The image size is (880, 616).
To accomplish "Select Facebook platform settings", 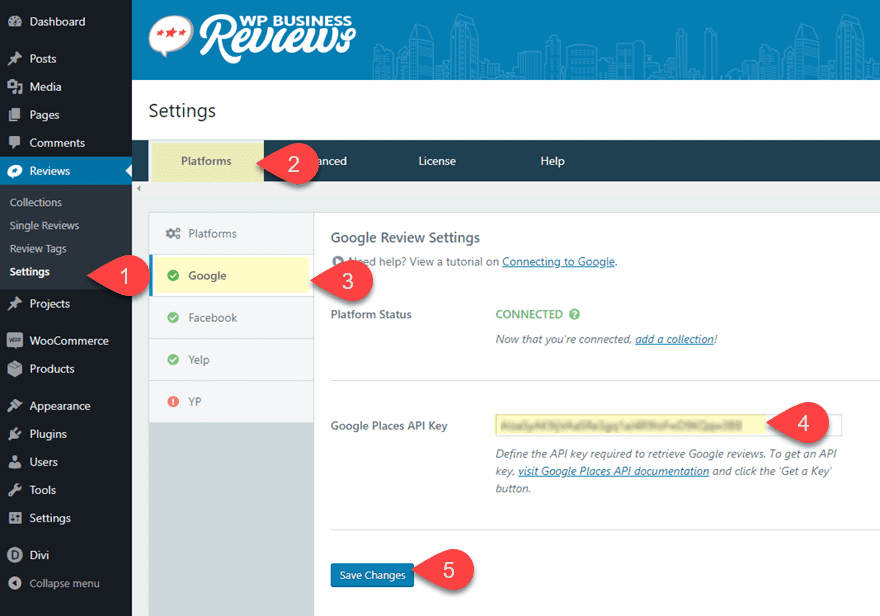I will 231,318.
